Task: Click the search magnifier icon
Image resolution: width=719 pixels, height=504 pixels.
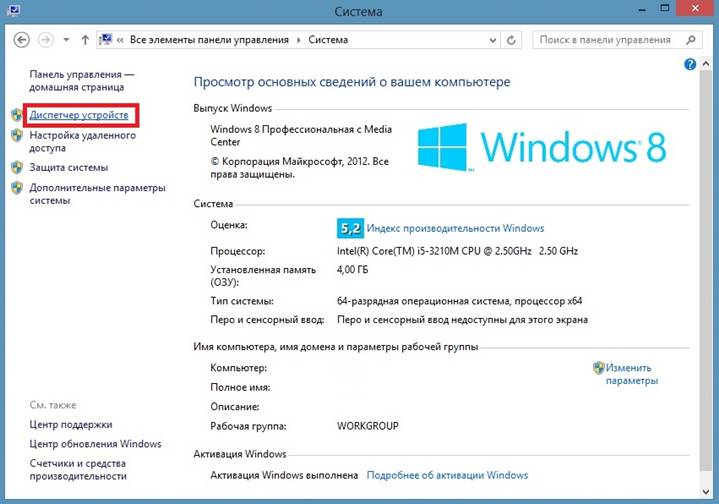Action: (x=691, y=40)
